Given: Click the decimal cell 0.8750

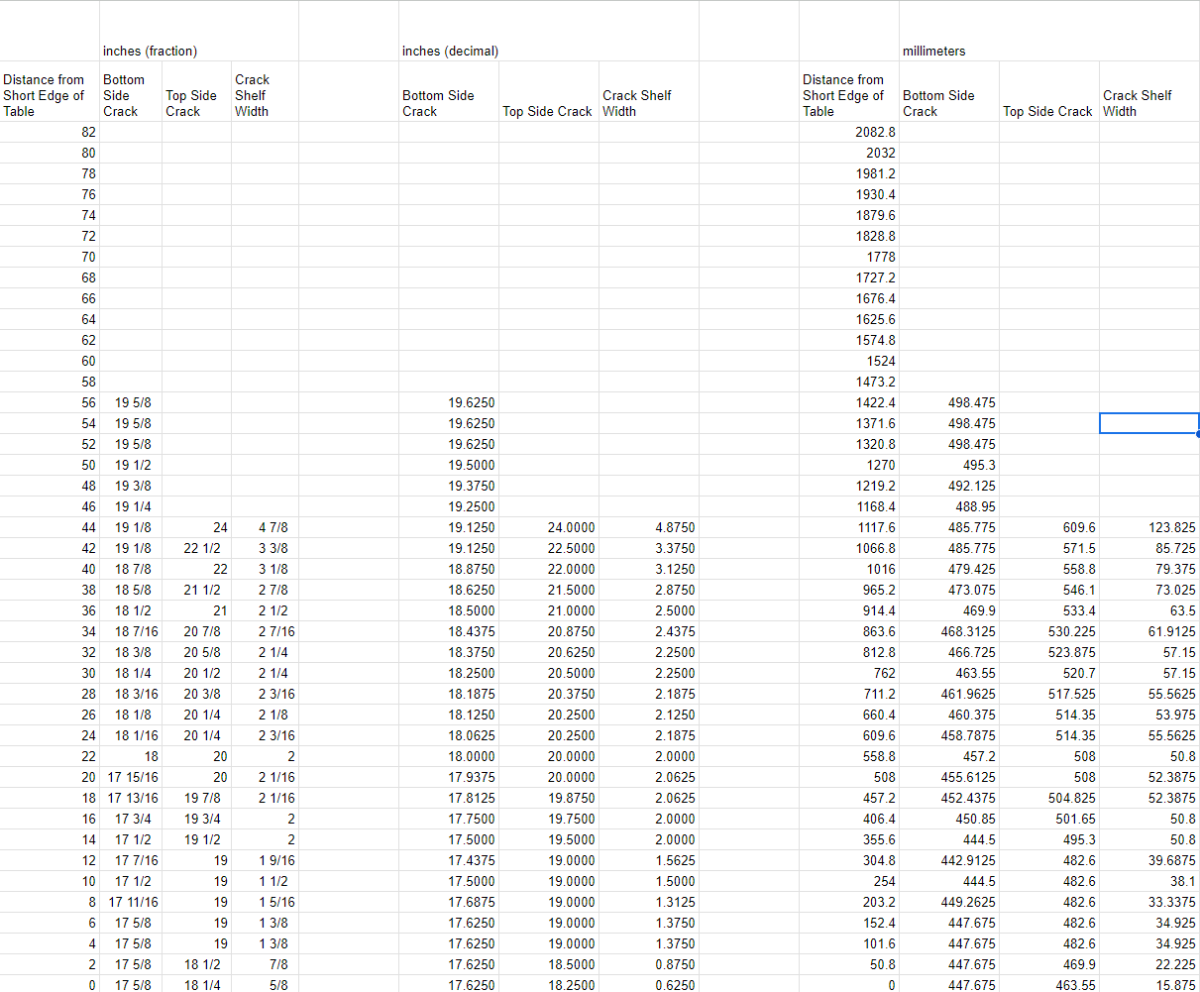Looking at the screenshot, I should click(649, 964).
